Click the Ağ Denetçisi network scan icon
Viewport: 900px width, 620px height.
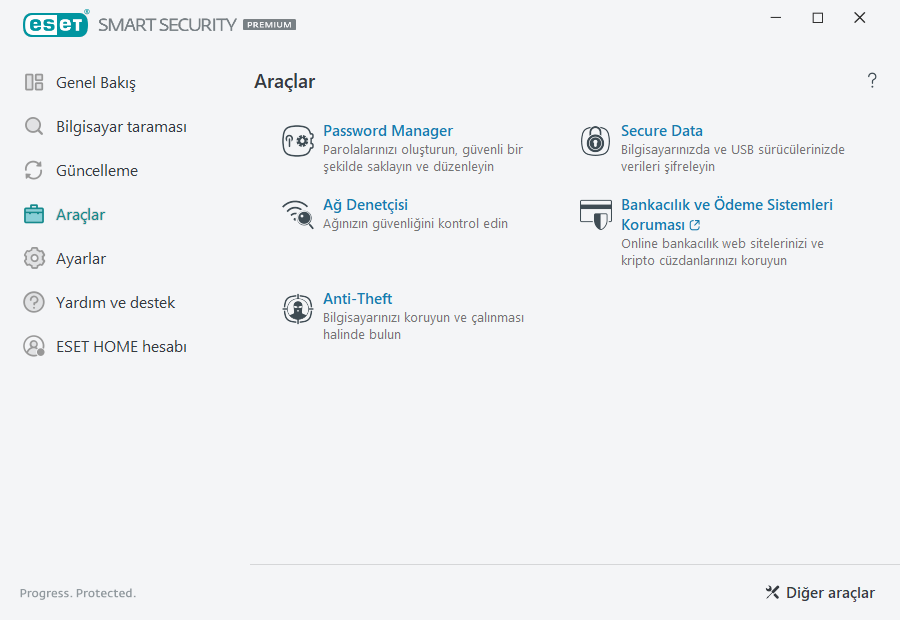(296, 216)
